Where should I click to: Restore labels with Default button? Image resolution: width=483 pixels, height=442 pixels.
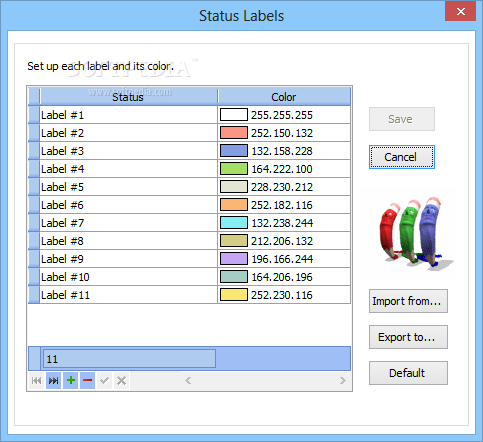[x=408, y=373]
